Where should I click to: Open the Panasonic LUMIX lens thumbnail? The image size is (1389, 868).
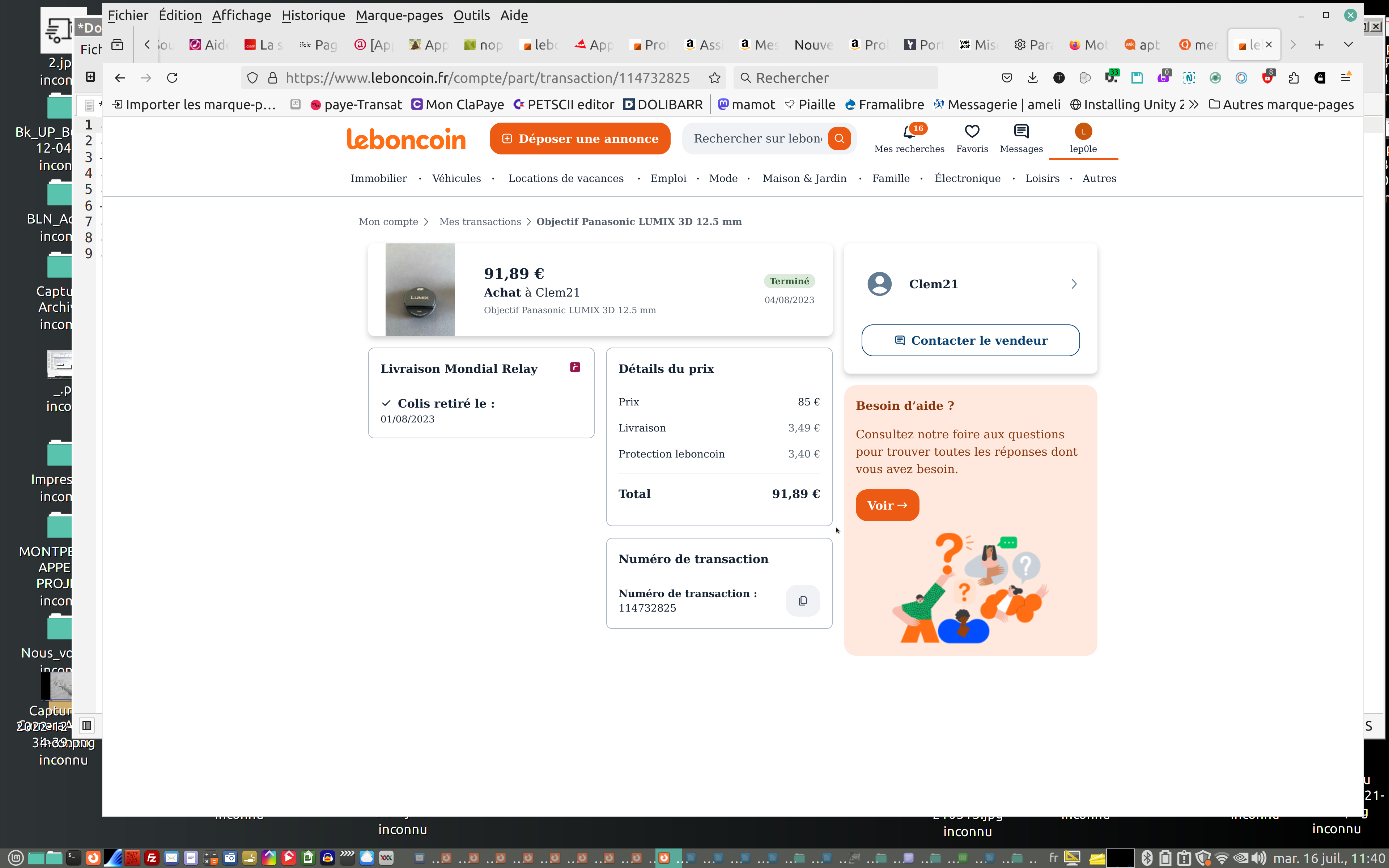click(420, 290)
